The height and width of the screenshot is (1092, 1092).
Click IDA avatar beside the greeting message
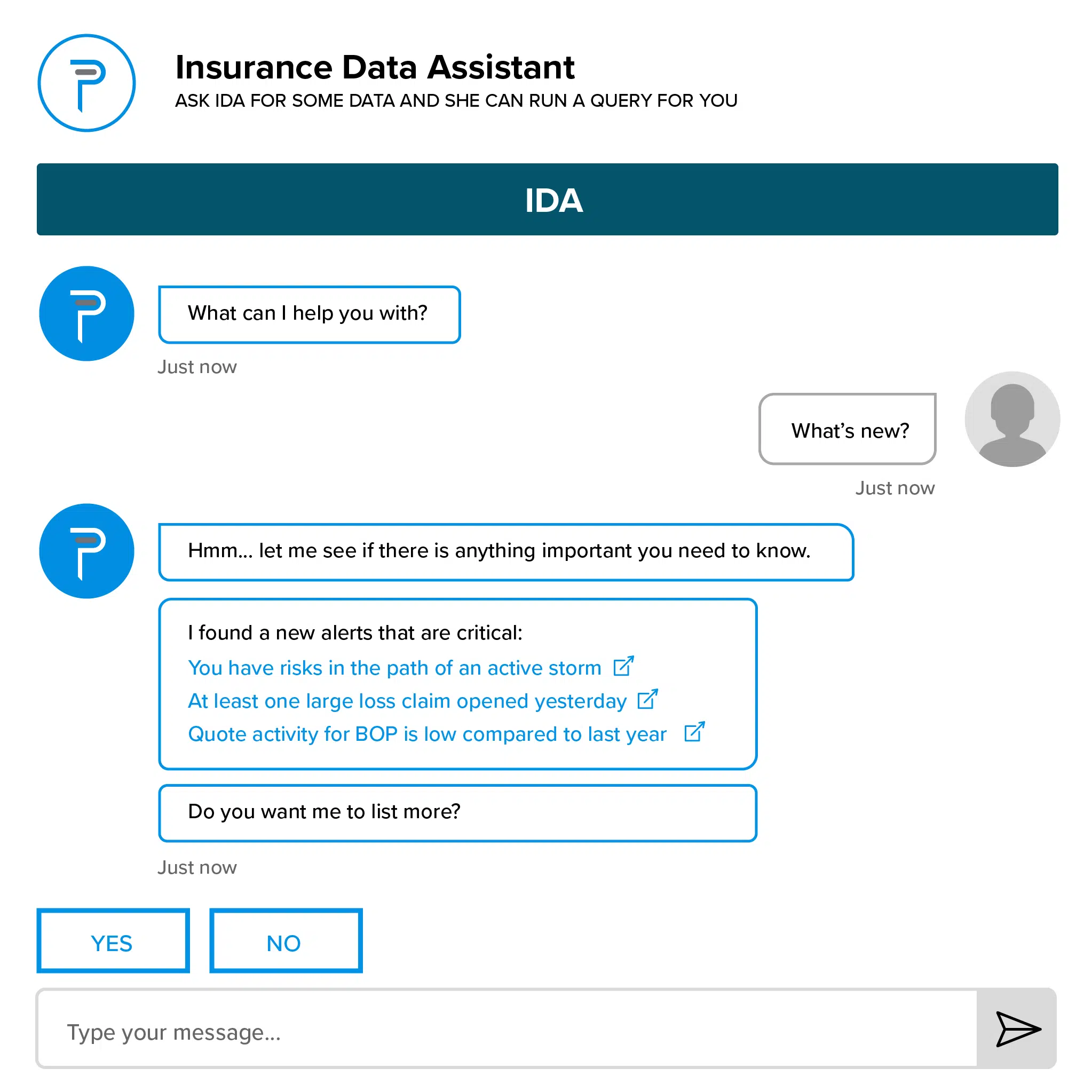point(86,314)
